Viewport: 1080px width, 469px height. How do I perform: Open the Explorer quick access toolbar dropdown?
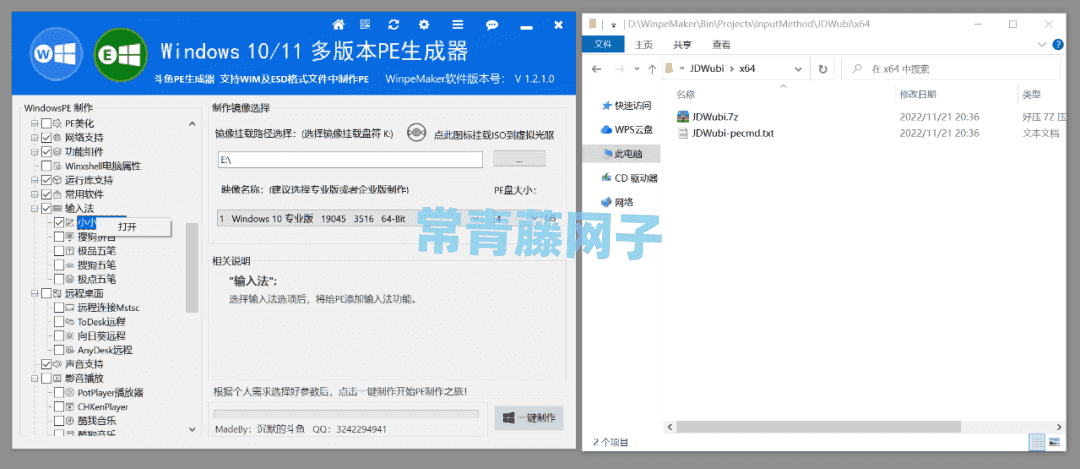[613, 24]
